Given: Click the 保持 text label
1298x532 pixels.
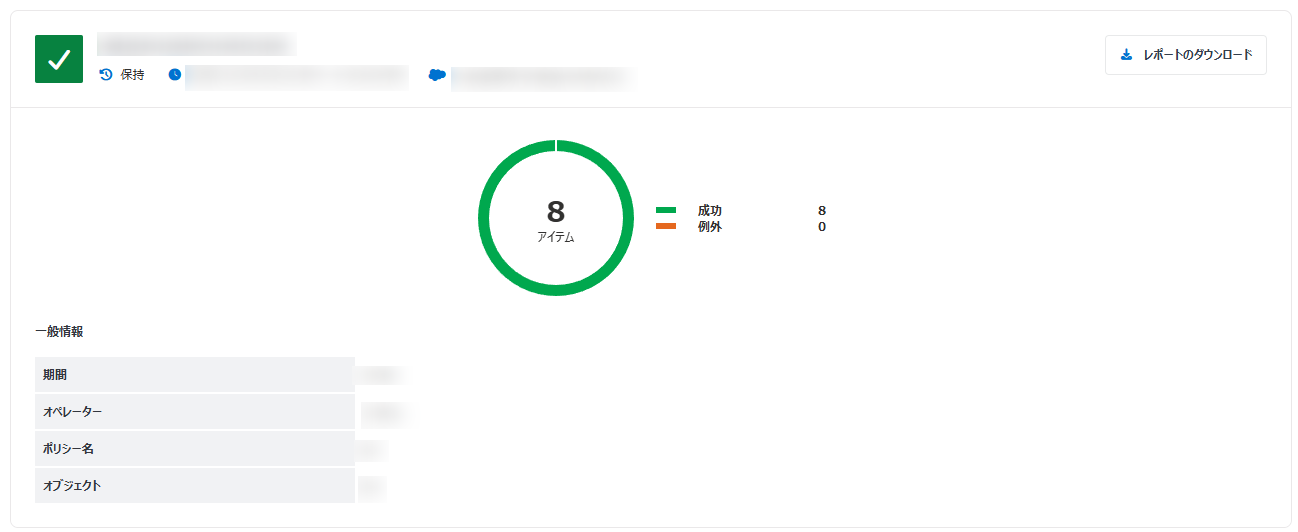Looking at the screenshot, I should (x=132, y=75).
